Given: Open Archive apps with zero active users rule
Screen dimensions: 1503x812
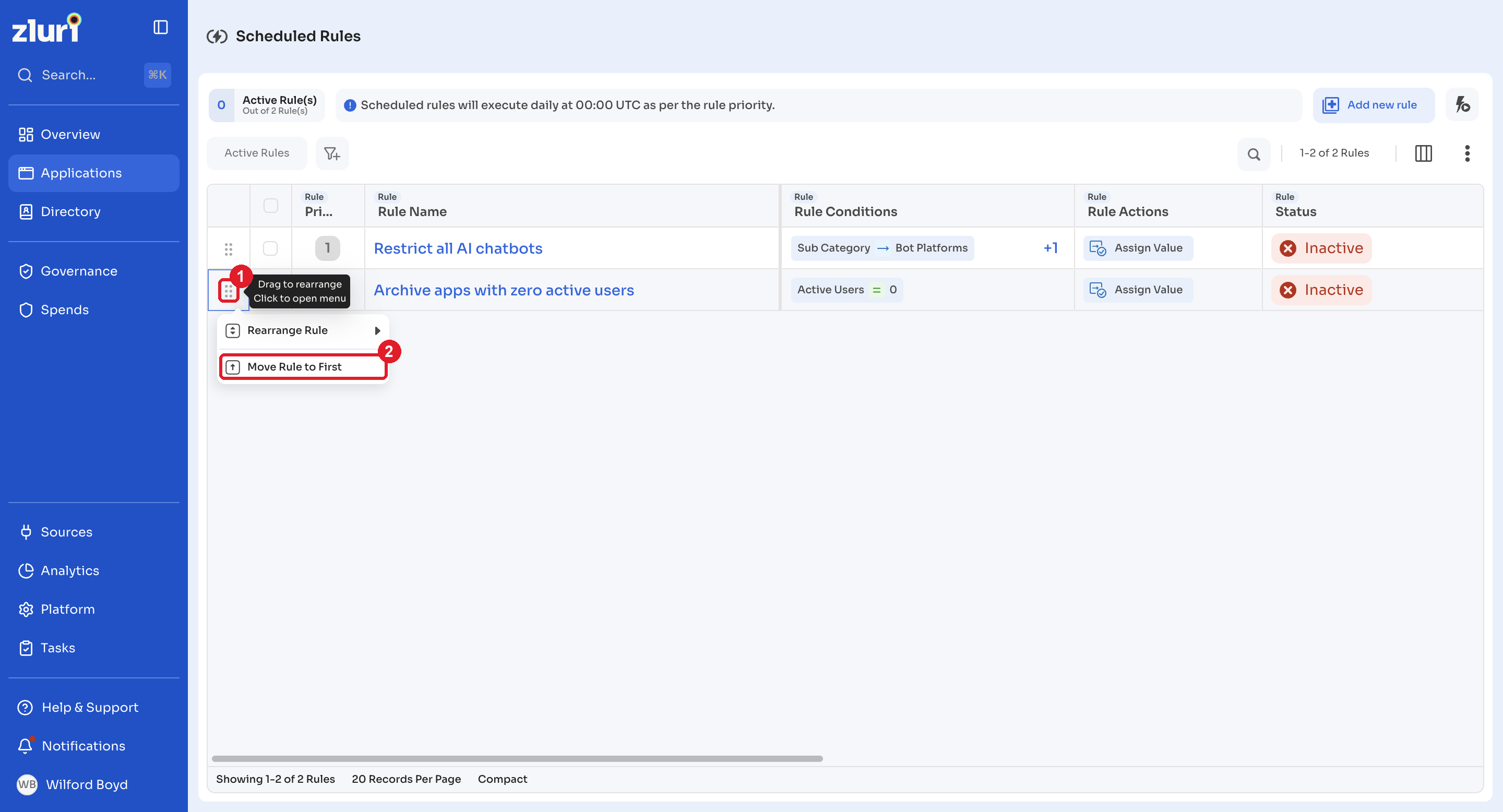Looking at the screenshot, I should pyautogui.click(x=504, y=291).
